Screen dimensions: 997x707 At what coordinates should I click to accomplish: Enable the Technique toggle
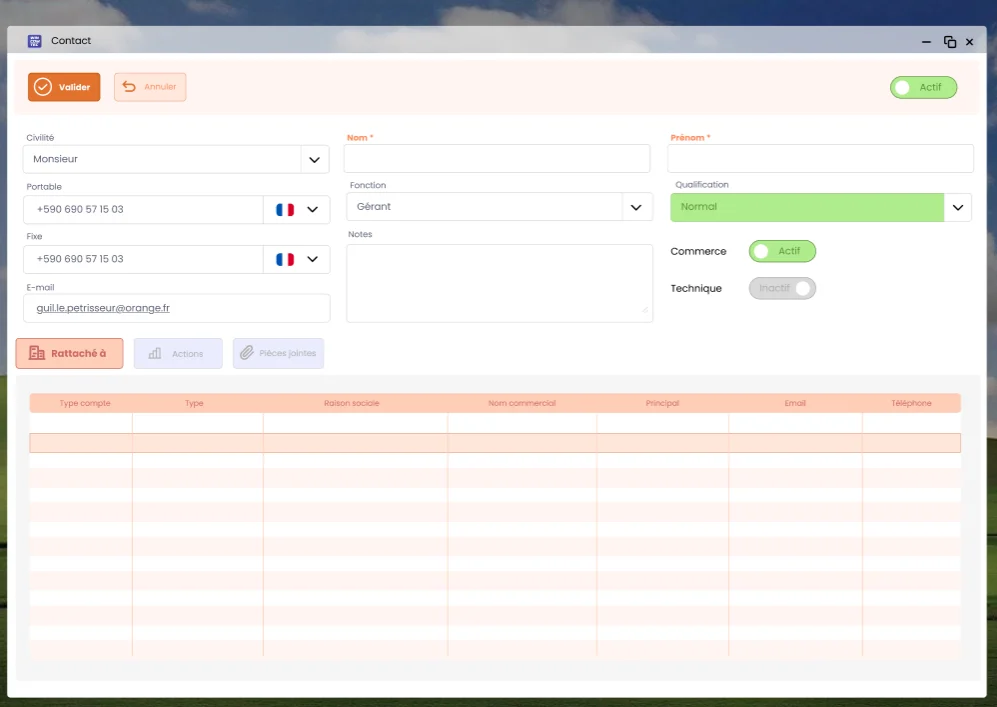click(x=782, y=288)
